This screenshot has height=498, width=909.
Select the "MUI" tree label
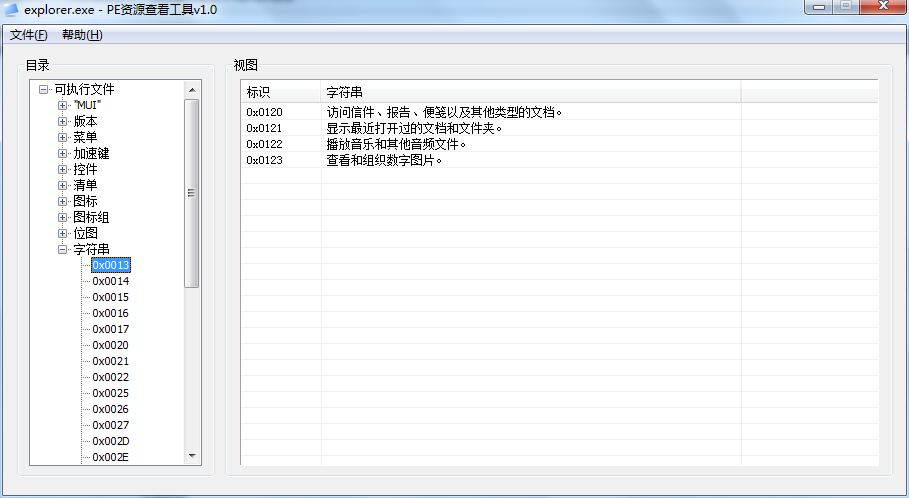pyautogui.click(x=87, y=106)
